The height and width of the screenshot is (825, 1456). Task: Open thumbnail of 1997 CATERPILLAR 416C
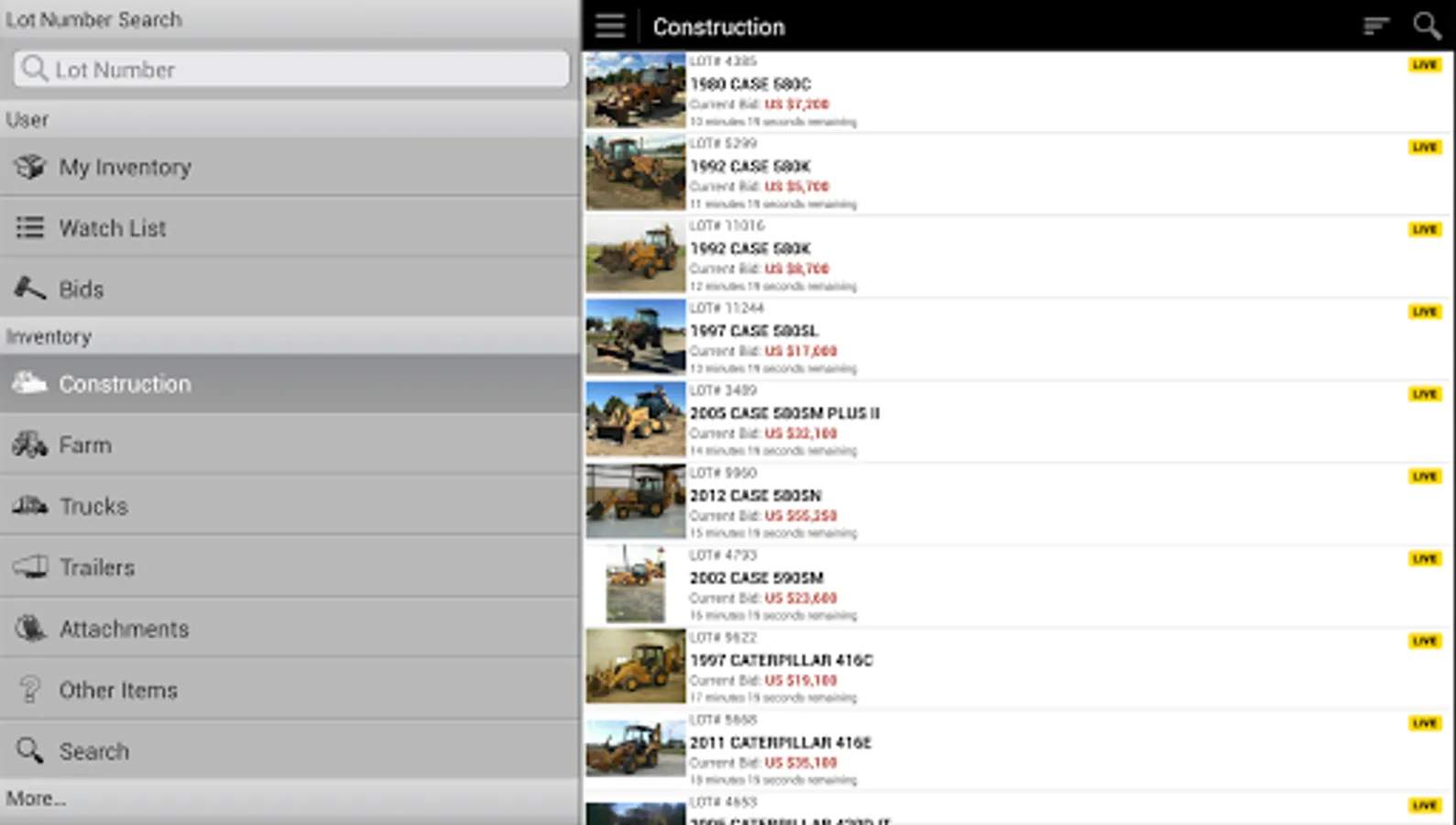pyautogui.click(x=636, y=666)
